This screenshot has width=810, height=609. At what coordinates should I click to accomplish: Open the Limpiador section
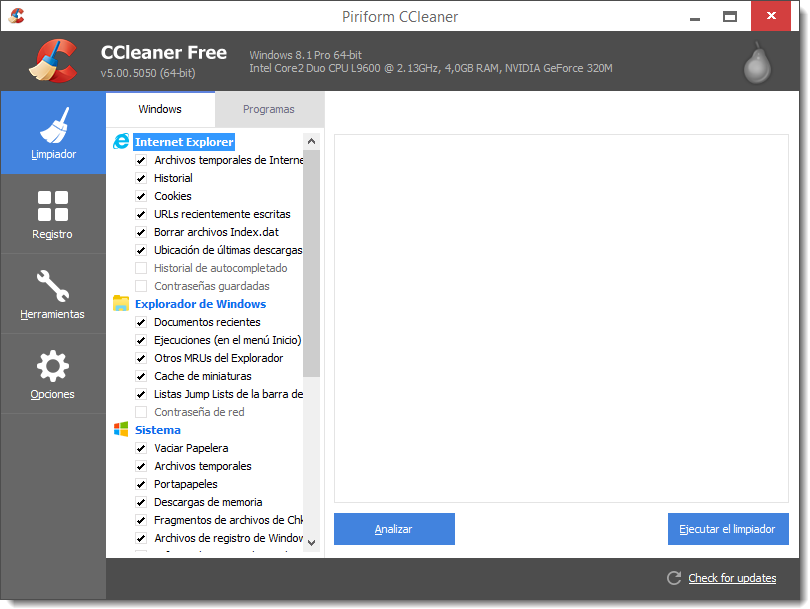53,133
